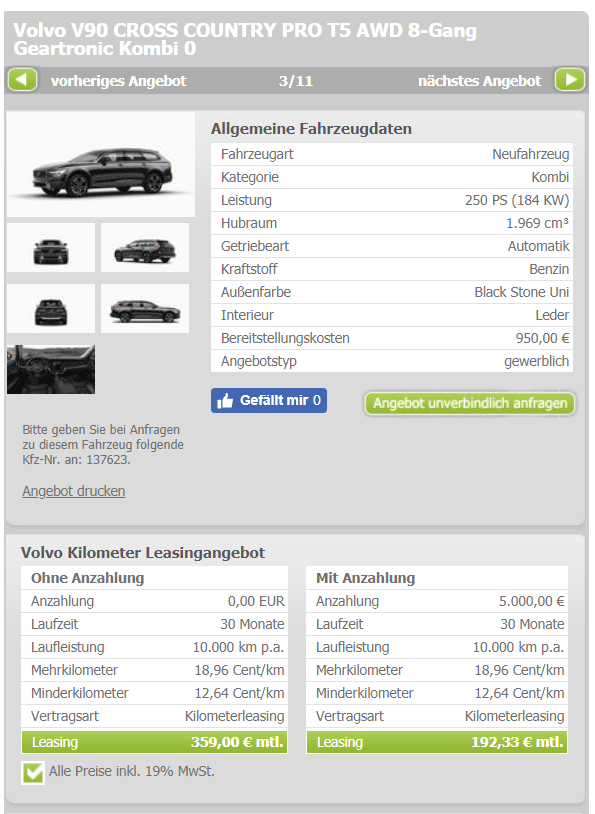Click the '5.000,00 €' Anzahlung value

click(532, 601)
